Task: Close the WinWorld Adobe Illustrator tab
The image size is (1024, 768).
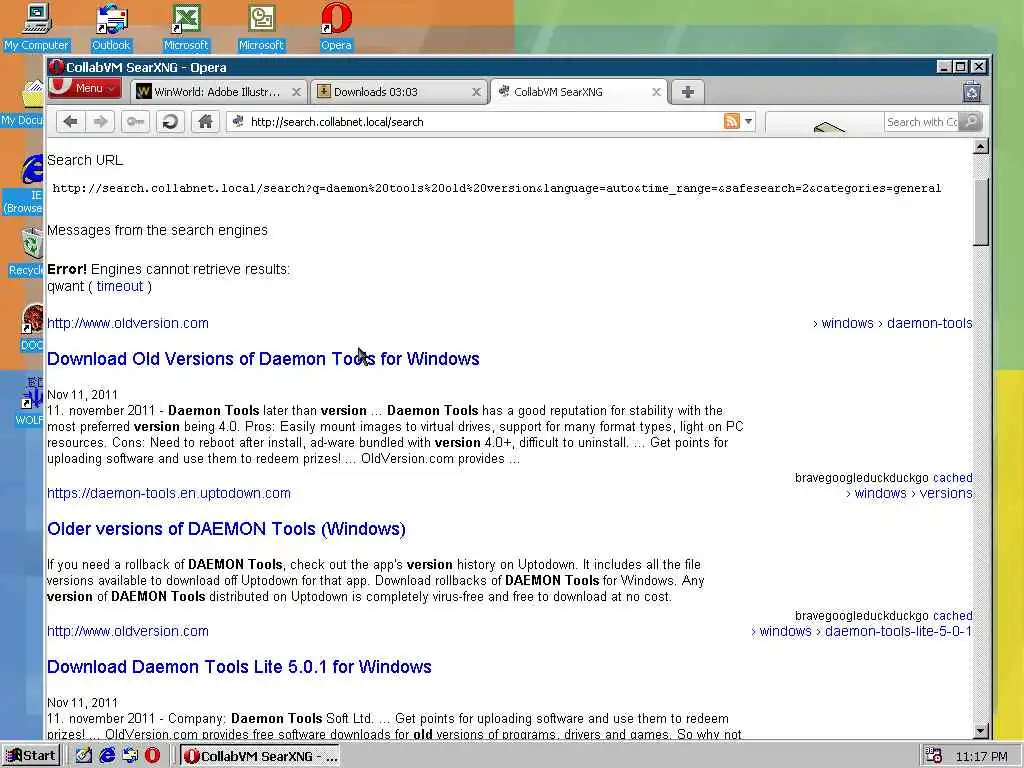Action: point(296,92)
